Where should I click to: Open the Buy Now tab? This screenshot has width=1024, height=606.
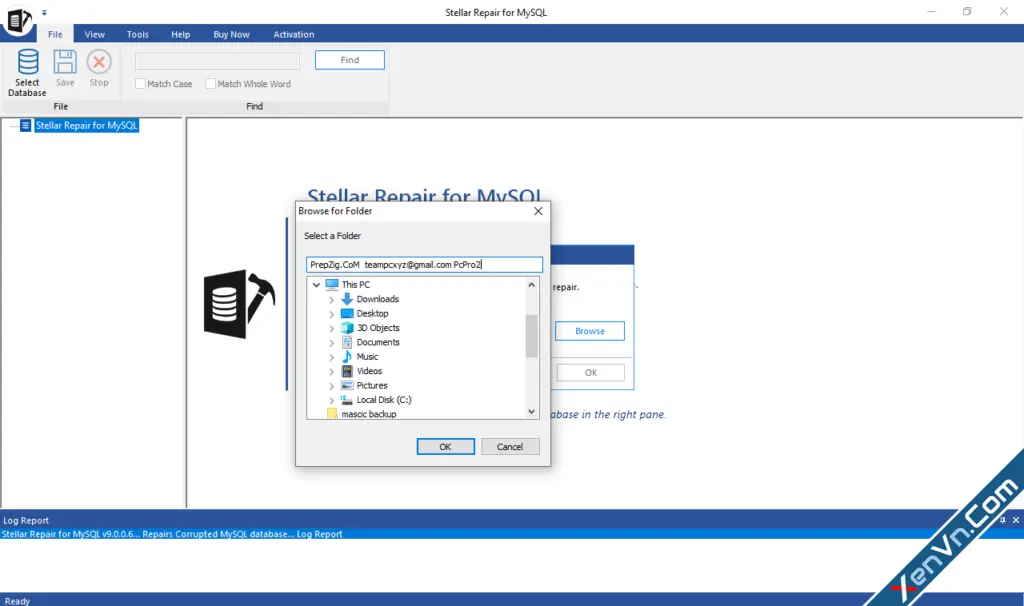click(231, 34)
